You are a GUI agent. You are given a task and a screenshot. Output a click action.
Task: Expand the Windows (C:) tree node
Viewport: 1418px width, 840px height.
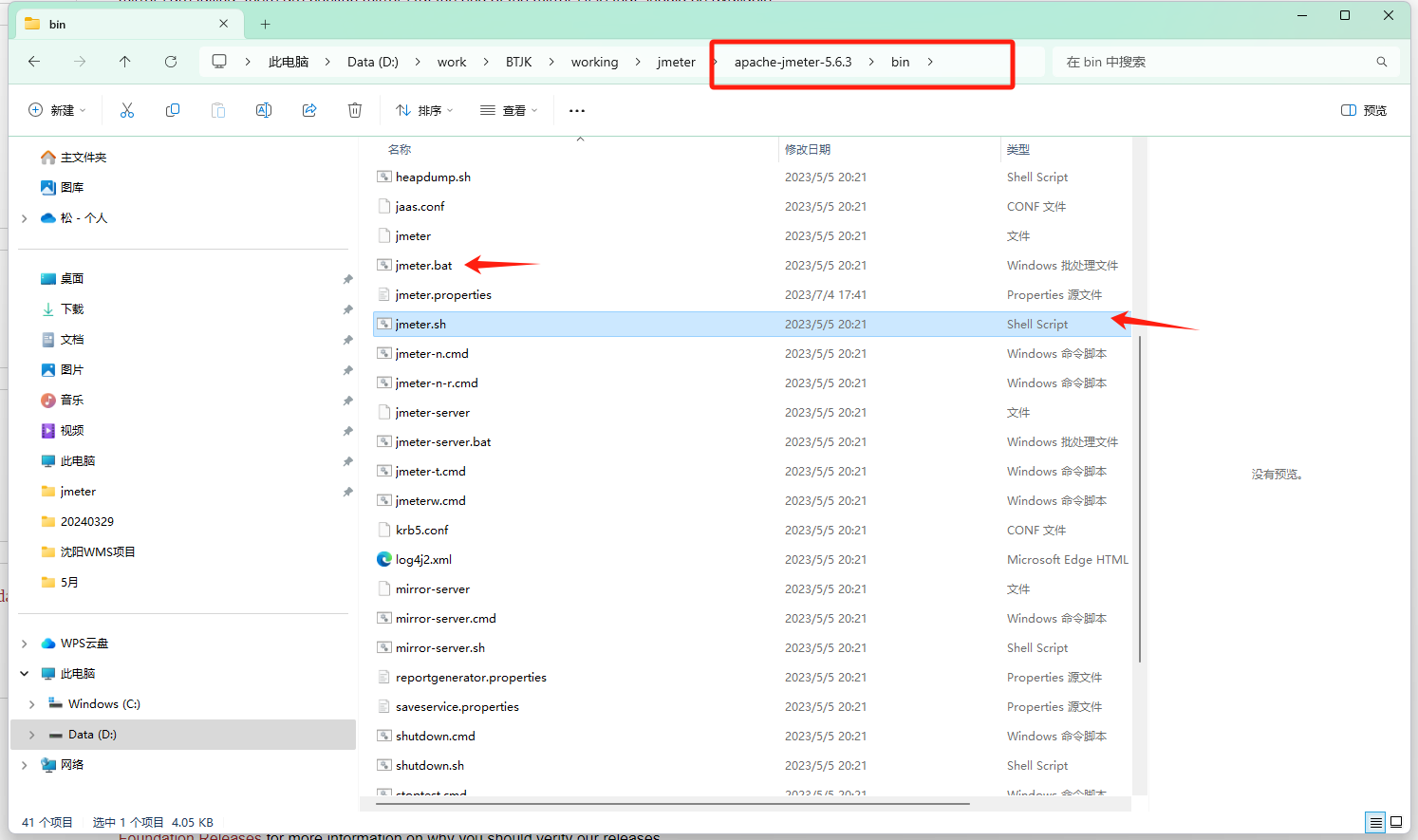pos(32,704)
